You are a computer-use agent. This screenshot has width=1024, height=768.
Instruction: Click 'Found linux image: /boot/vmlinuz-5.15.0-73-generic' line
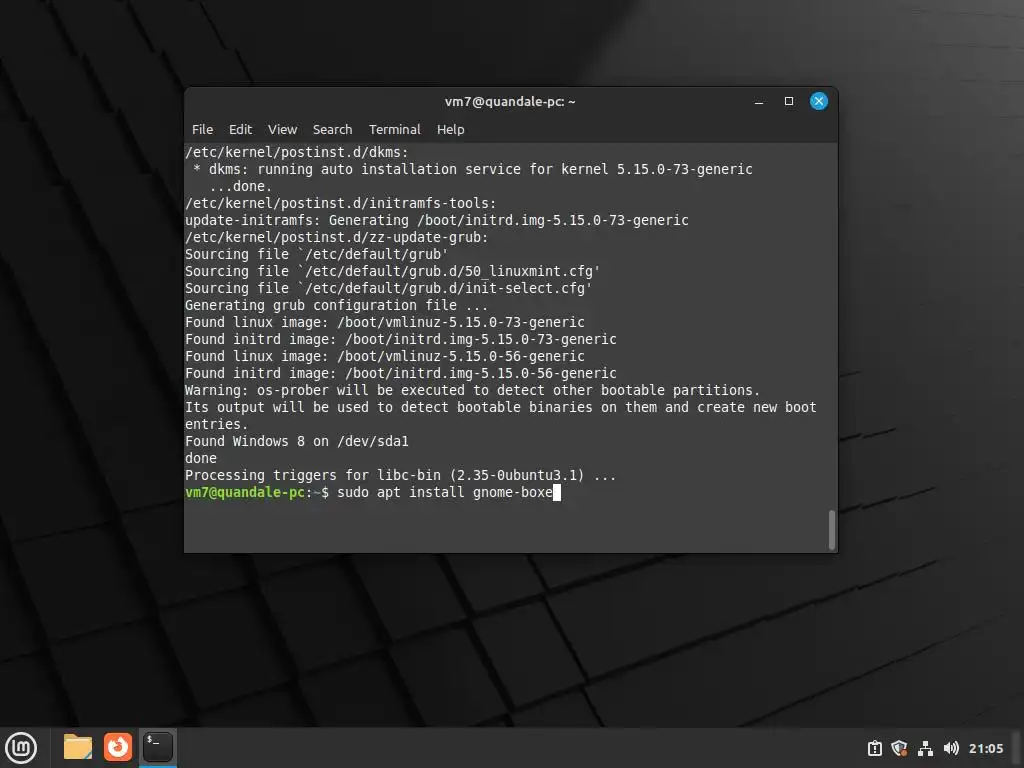click(385, 323)
